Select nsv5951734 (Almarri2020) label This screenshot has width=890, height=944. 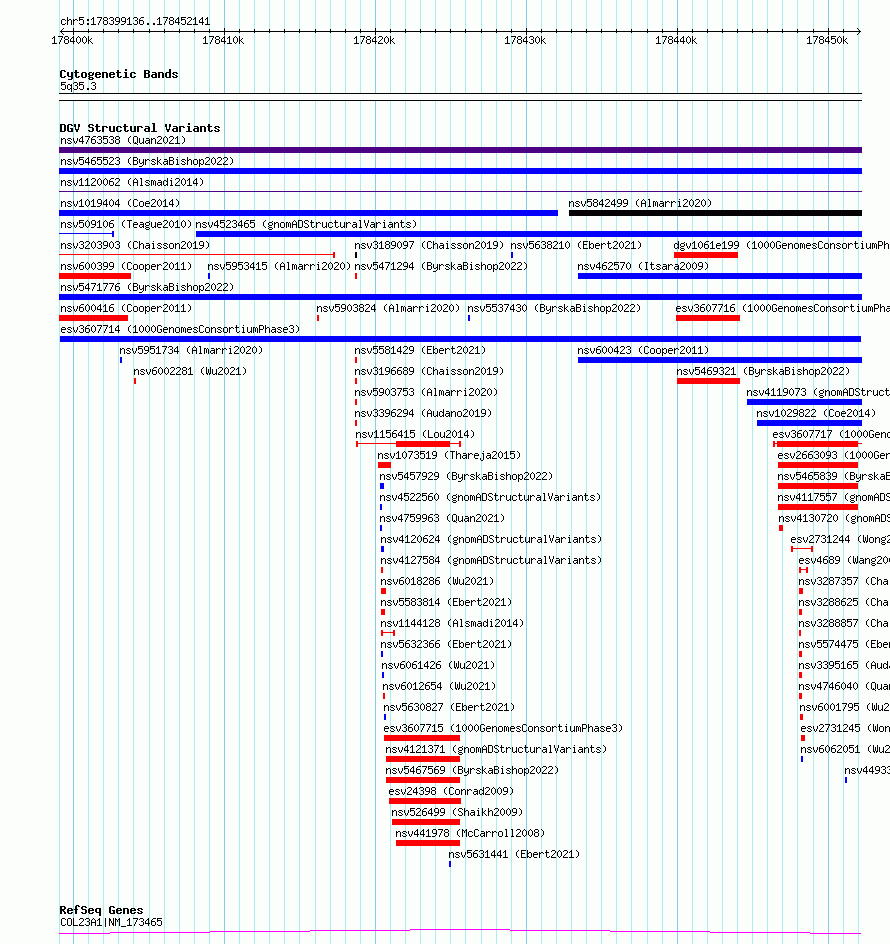pyautogui.click(x=191, y=350)
